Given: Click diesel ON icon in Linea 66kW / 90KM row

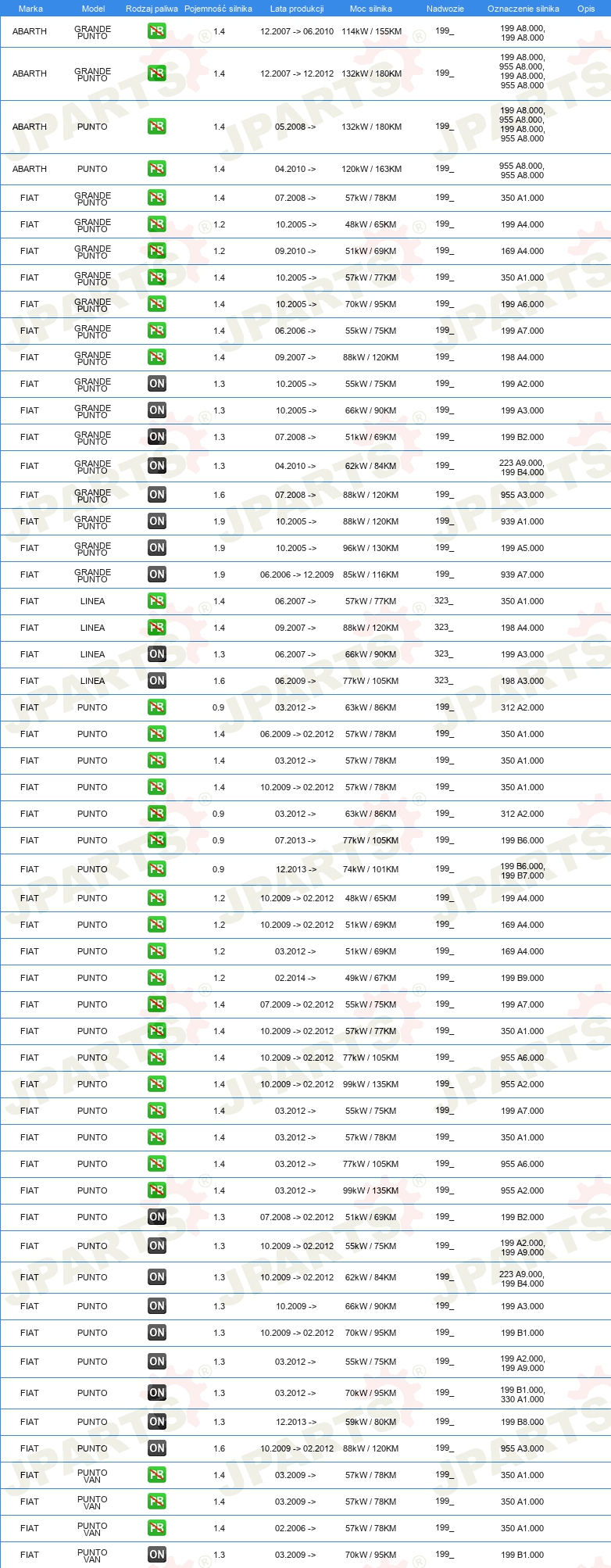Looking at the screenshot, I should pos(156,654).
